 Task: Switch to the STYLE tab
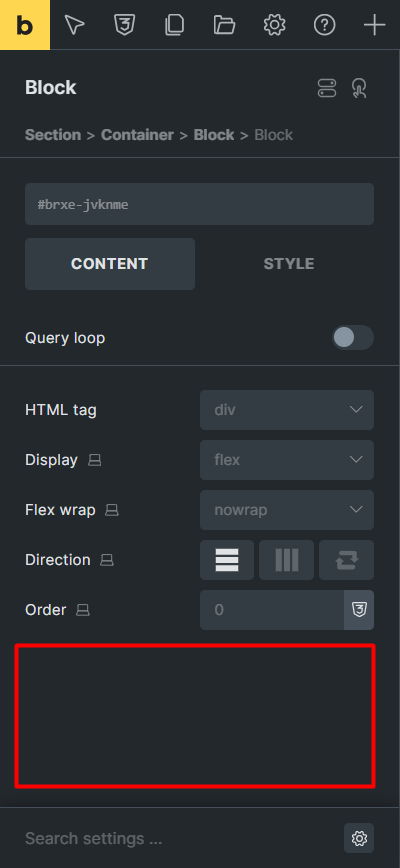pos(289,264)
